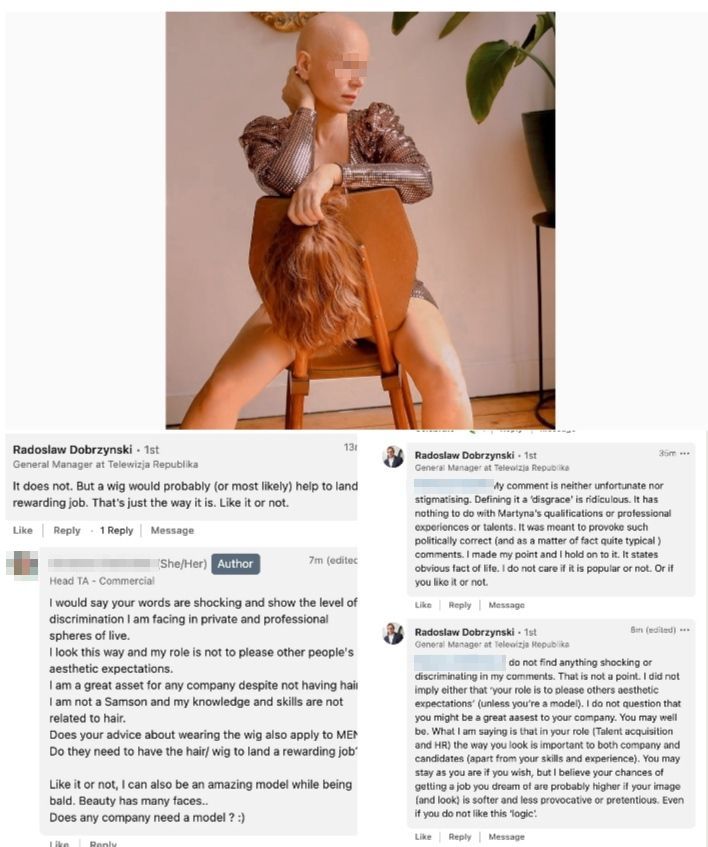708x847 pixels.
Task: Open the three-dot menu on the 8m edited comment
Action: [685, 630]
